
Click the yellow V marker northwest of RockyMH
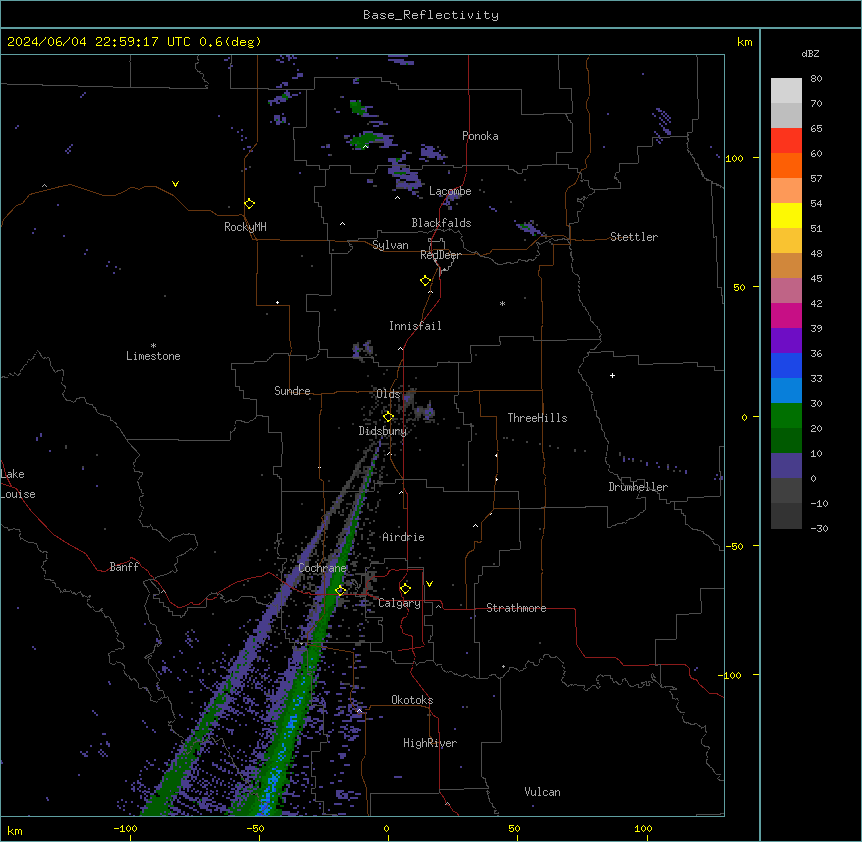click(x=175, y=184)
